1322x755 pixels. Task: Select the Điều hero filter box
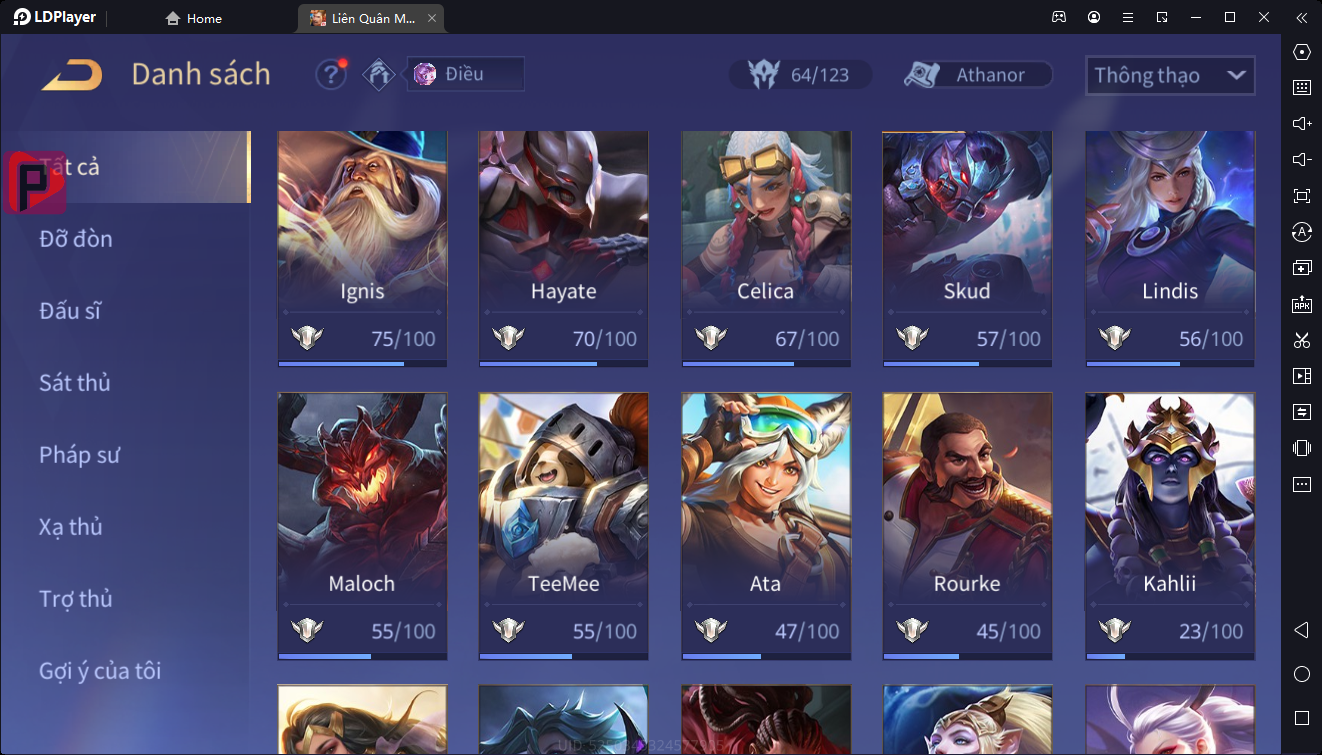click(465, 74)
